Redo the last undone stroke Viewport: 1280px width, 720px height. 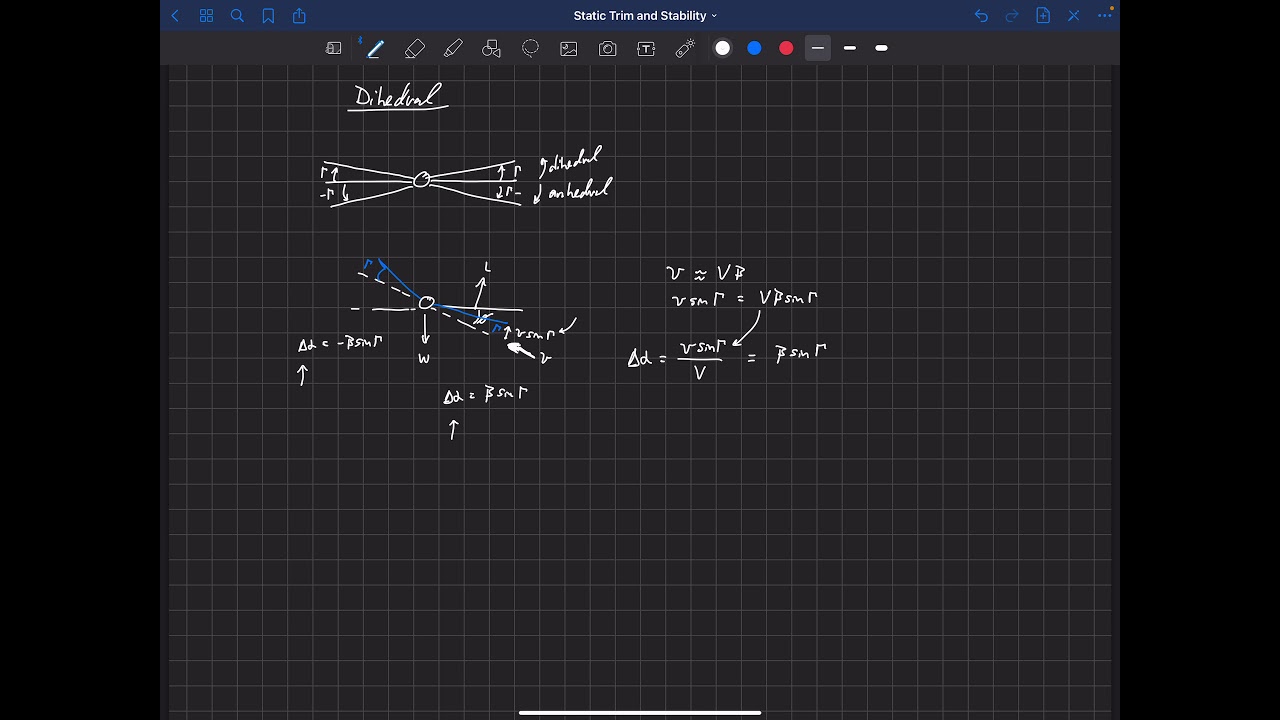point(1012,16)
